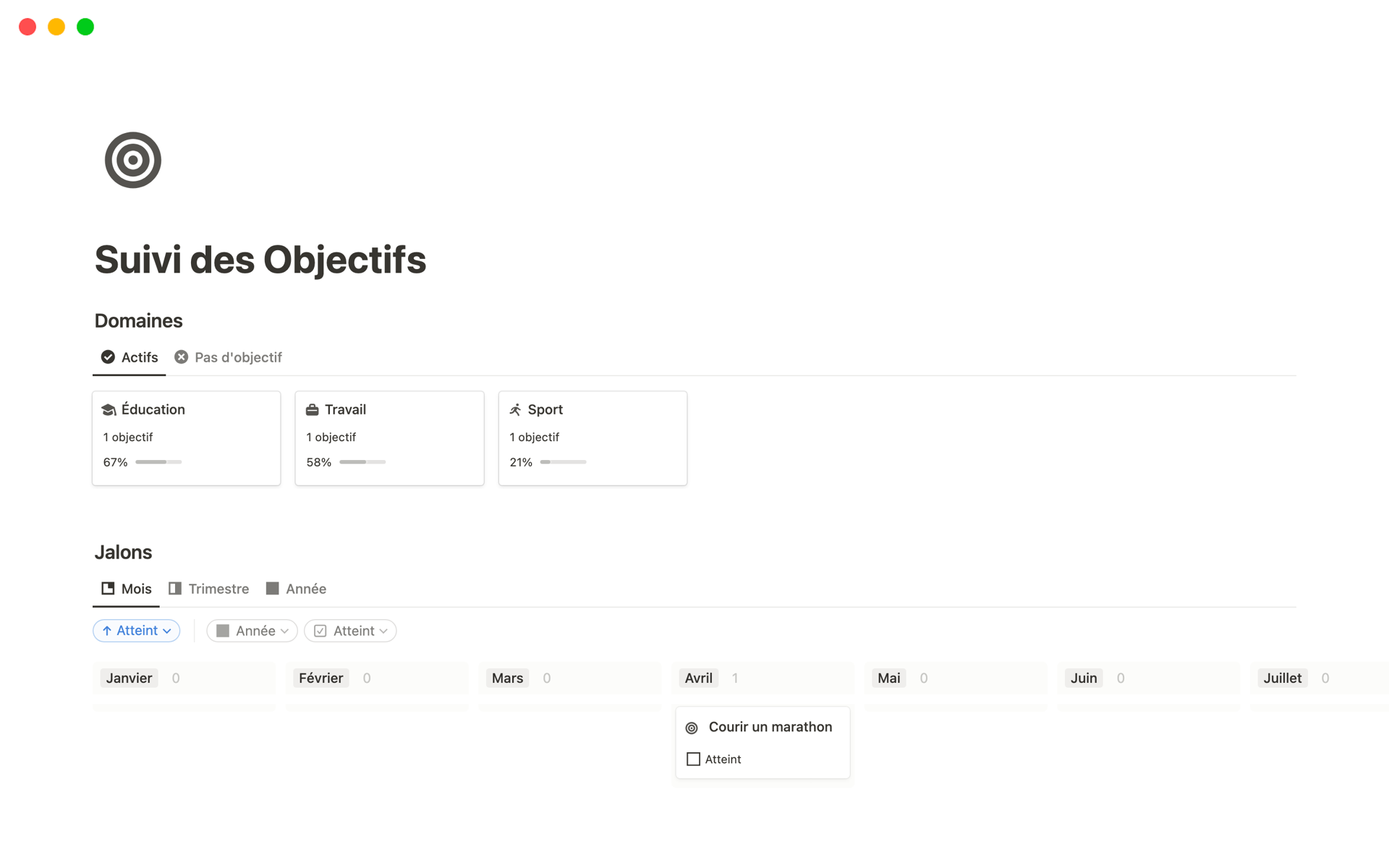Click the Éducation 67% progress bar
Viewport: 1389px width, 868px height.
[158, 462]
